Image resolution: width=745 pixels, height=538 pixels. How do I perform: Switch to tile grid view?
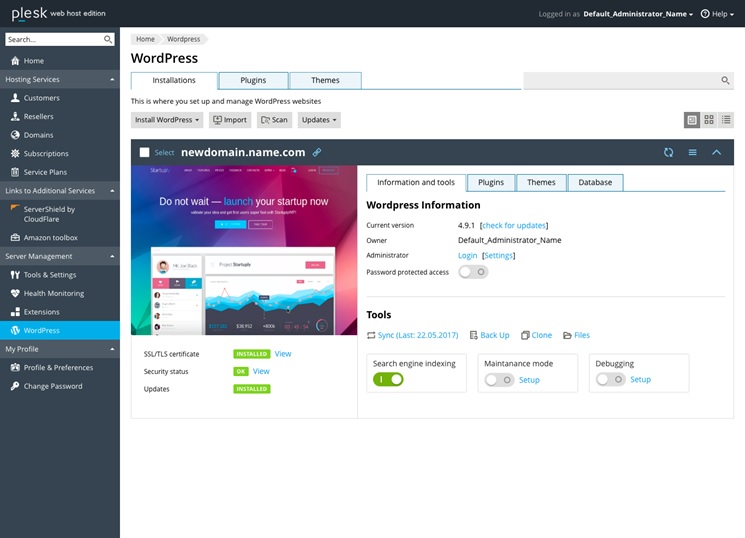click(x=709, y=120)
